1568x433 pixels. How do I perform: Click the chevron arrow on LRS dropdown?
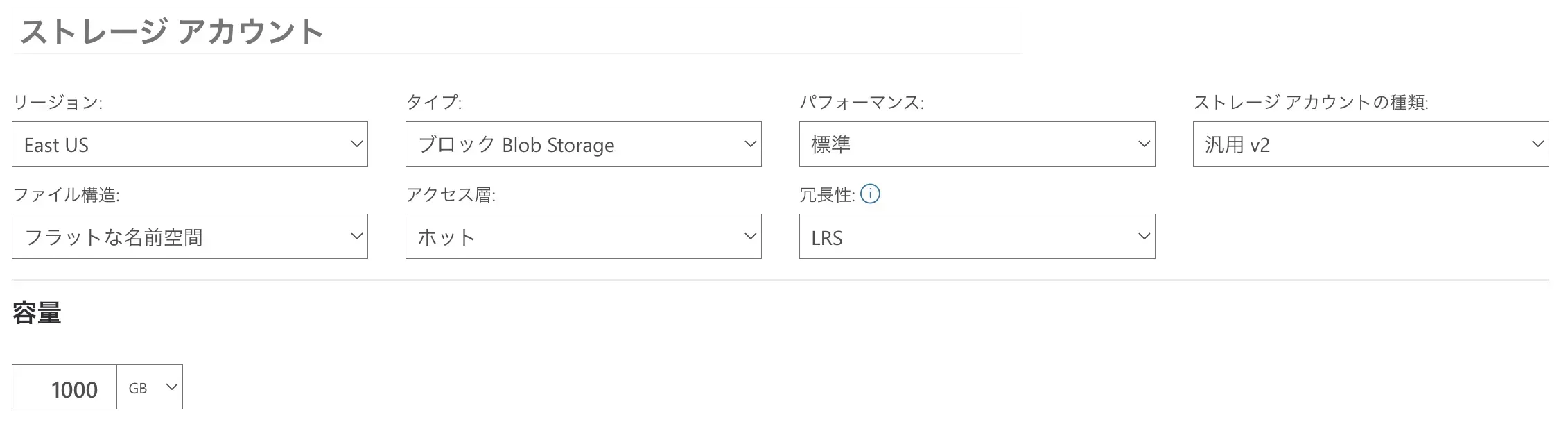pos(1144,237)
